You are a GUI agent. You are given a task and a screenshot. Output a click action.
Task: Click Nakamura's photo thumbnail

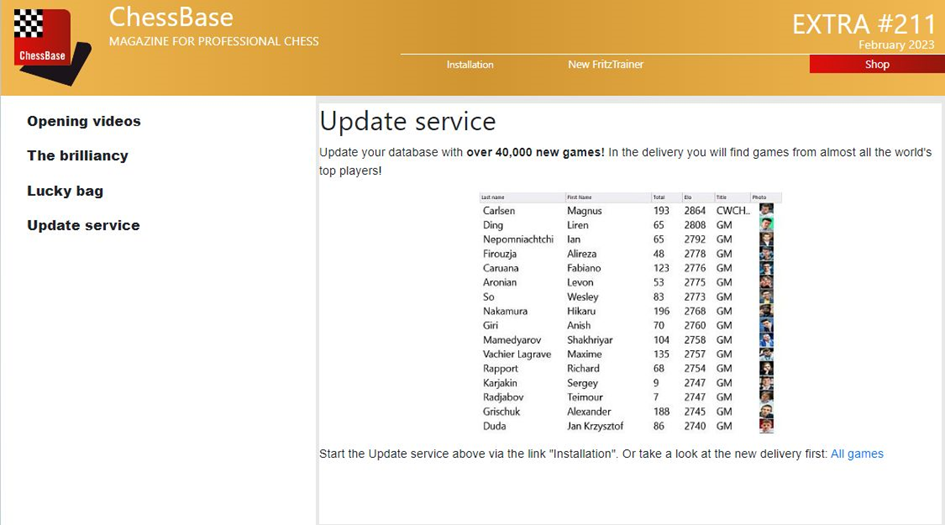(766, 311)
